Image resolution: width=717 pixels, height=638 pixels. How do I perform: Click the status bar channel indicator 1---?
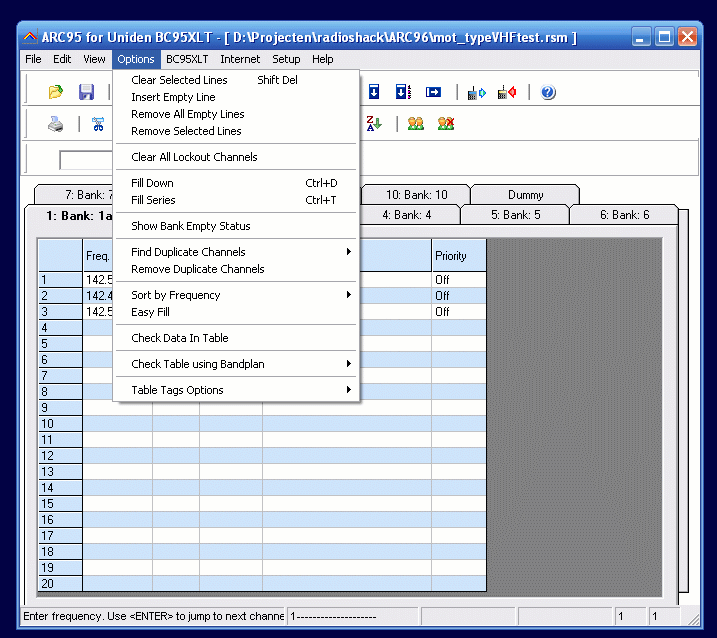(352, 617)
